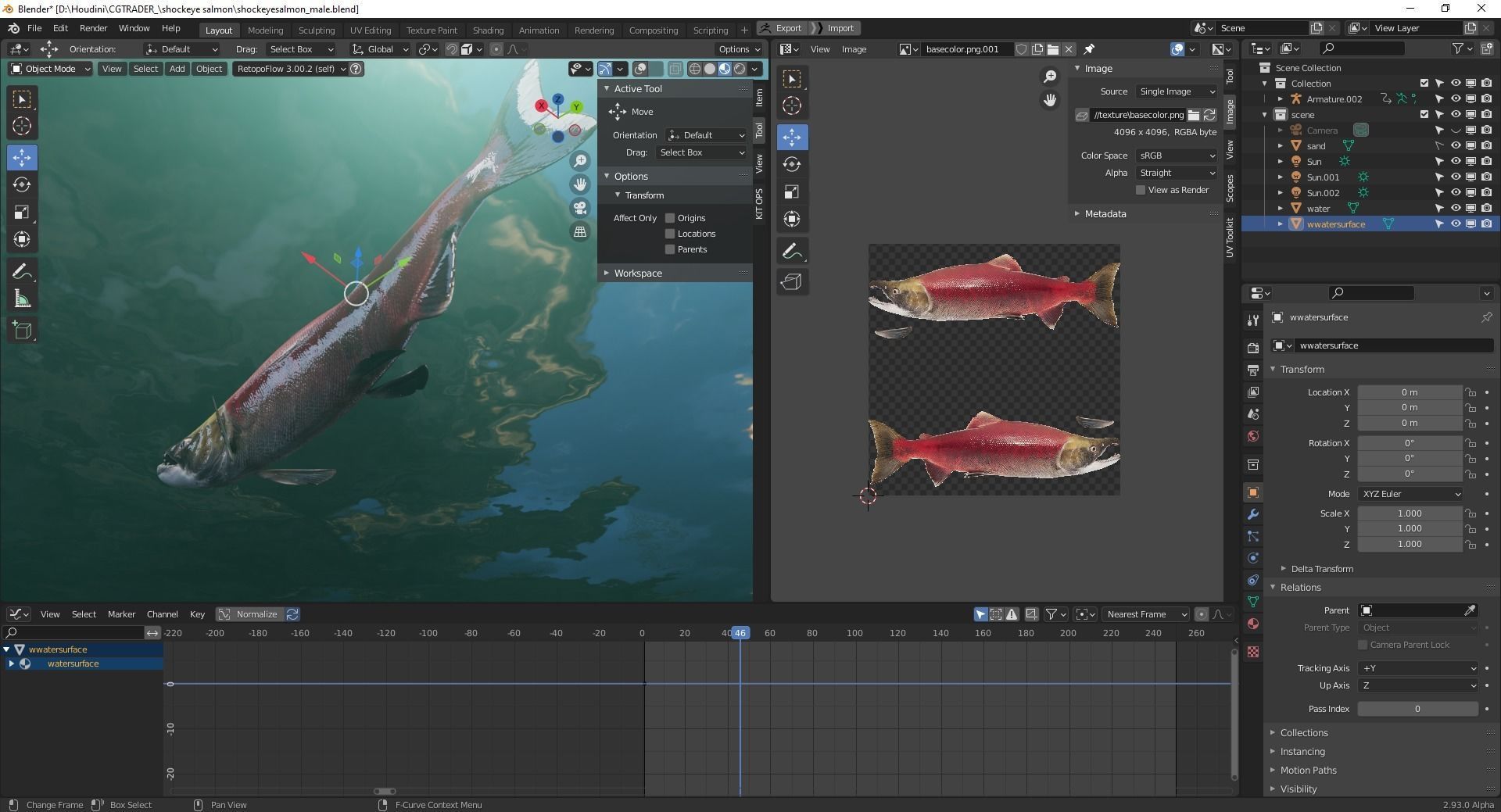Toggle Normalize in Graph Editor
1501x812 pixels.
[x=249, y=614]
